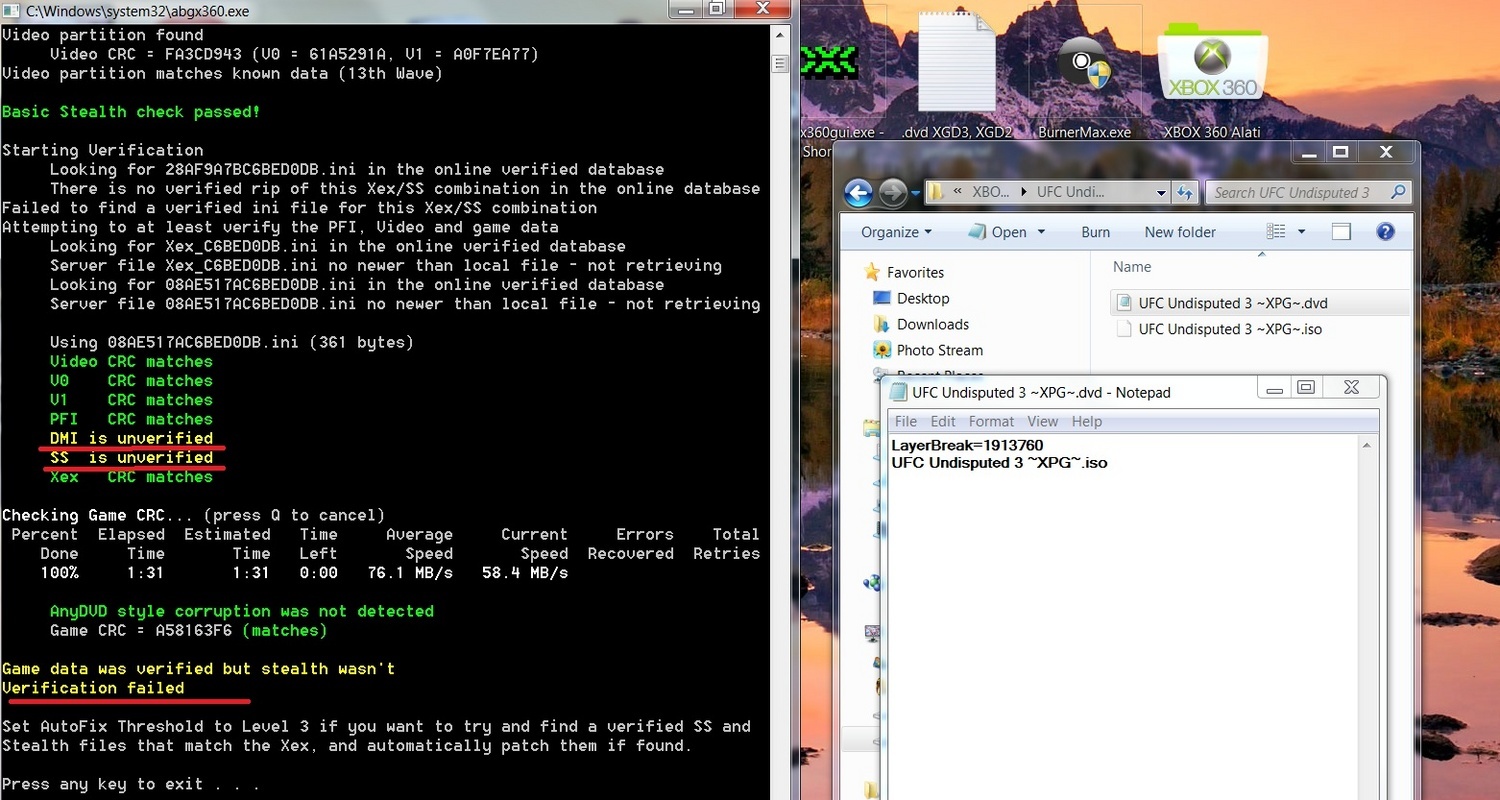Close the Notepad window
The image size is (1500, 800).
pos(1351,387)
